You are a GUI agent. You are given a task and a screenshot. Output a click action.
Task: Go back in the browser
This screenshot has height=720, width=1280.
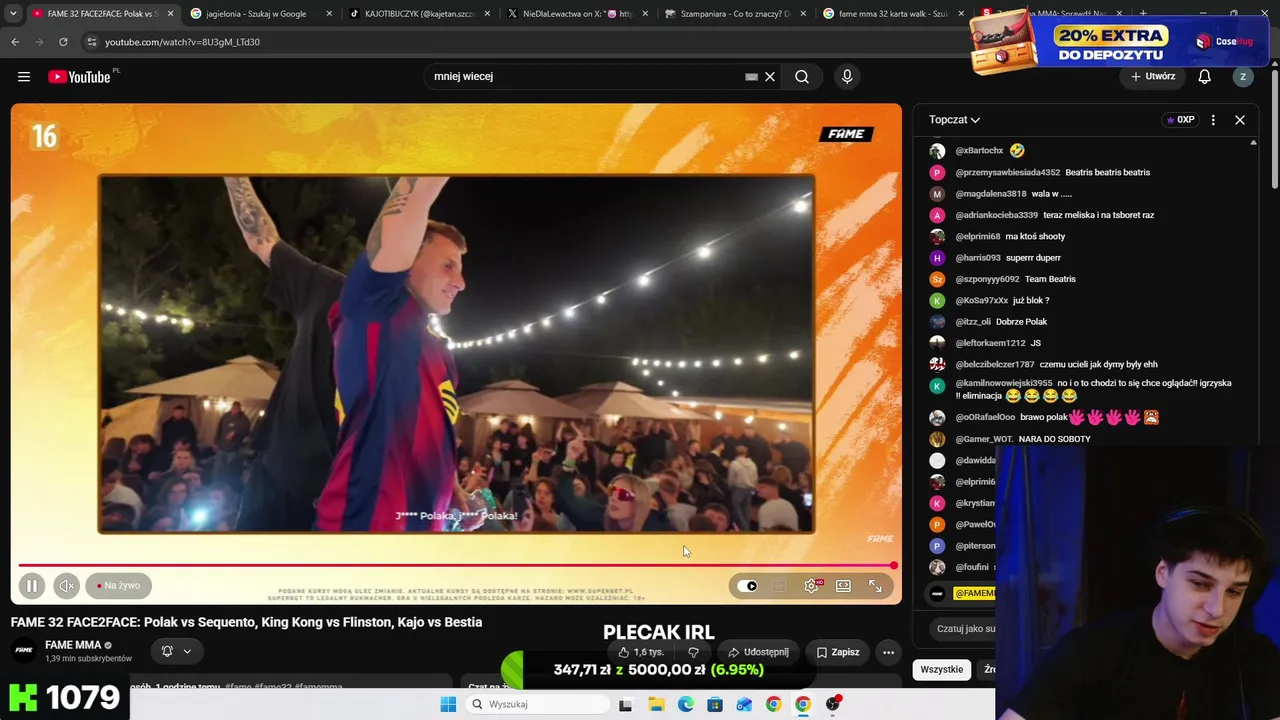pyautogui.click(x=15, y=42)
